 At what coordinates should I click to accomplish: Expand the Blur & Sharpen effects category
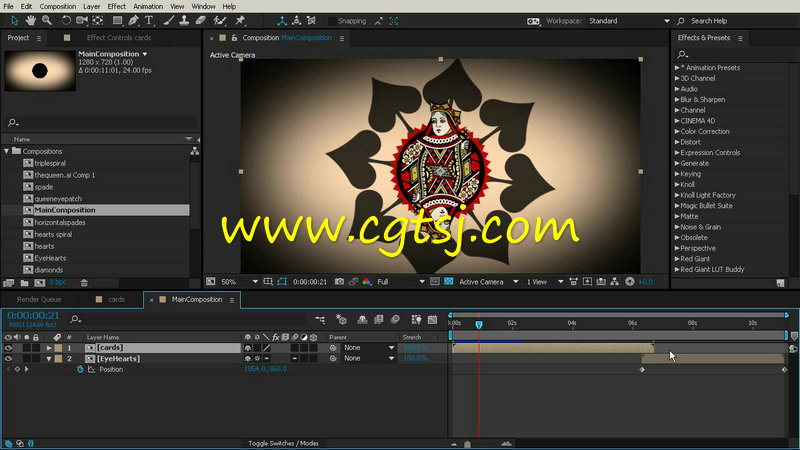677,99
